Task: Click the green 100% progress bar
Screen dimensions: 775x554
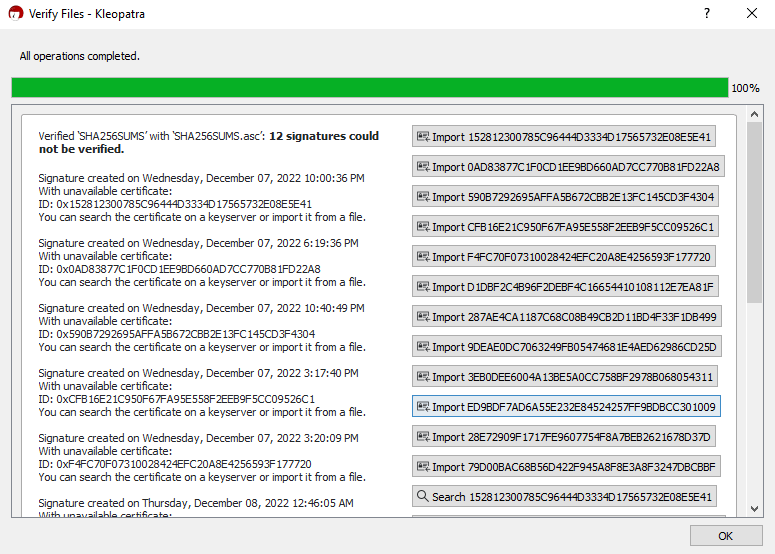Action: (x=370, y=87)
